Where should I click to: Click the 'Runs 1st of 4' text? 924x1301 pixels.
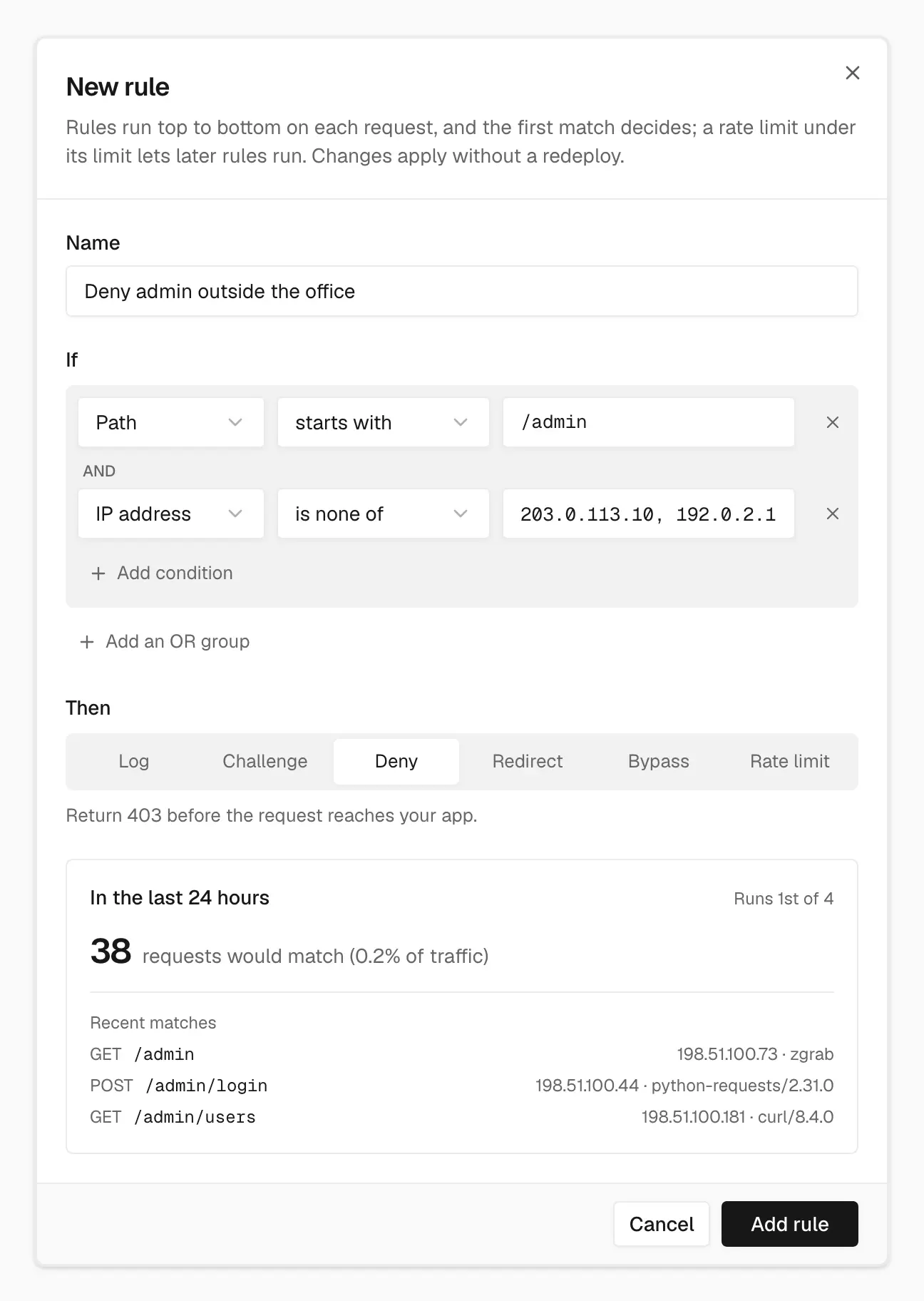pos(784,899)
